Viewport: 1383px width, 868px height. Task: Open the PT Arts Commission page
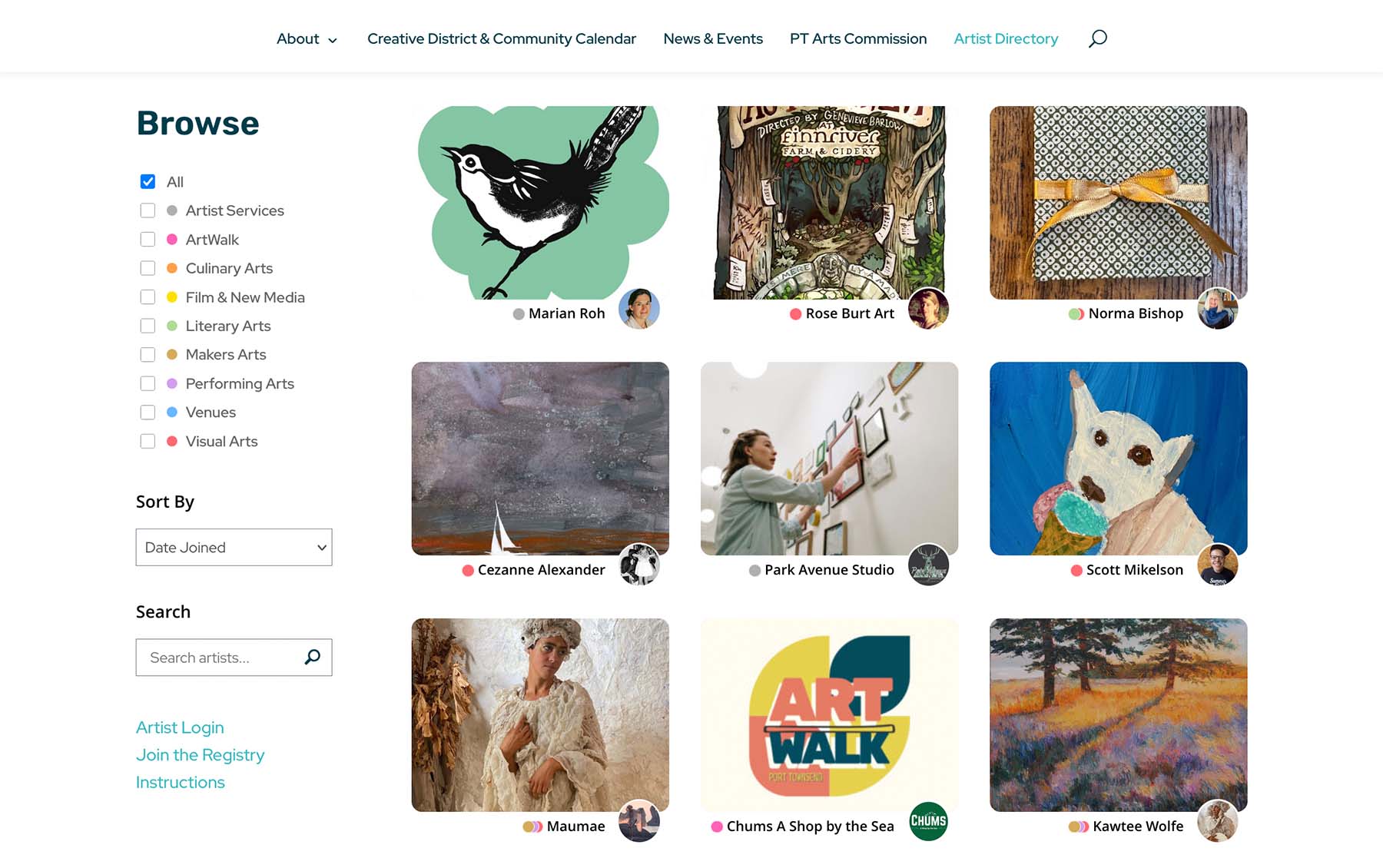(x=858, y=38)
